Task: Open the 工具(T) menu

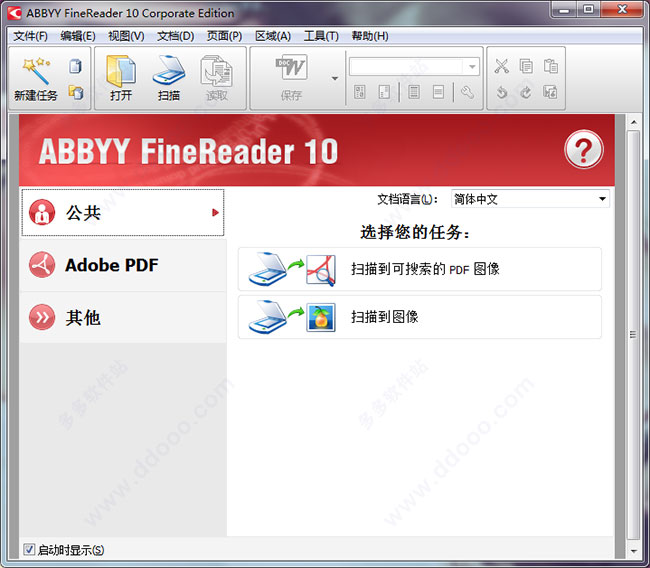Action: [321, 36]
